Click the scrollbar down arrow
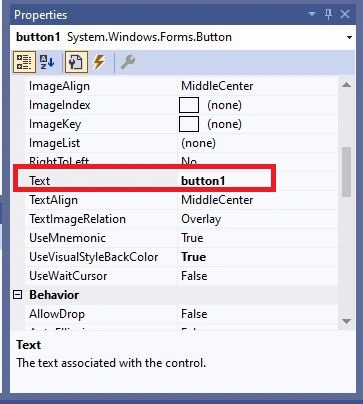 pyautogui.click(x=347, y=321)
